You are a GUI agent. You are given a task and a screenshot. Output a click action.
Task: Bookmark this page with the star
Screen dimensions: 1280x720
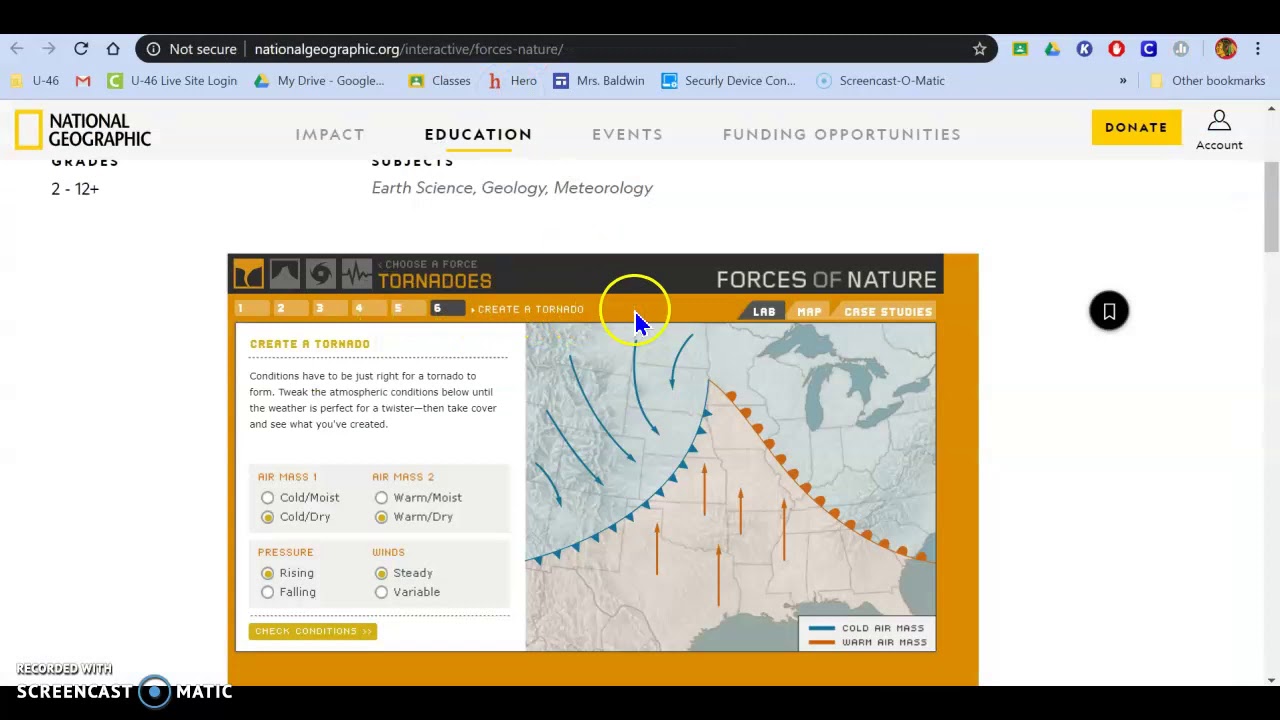(x=980, y=49)
